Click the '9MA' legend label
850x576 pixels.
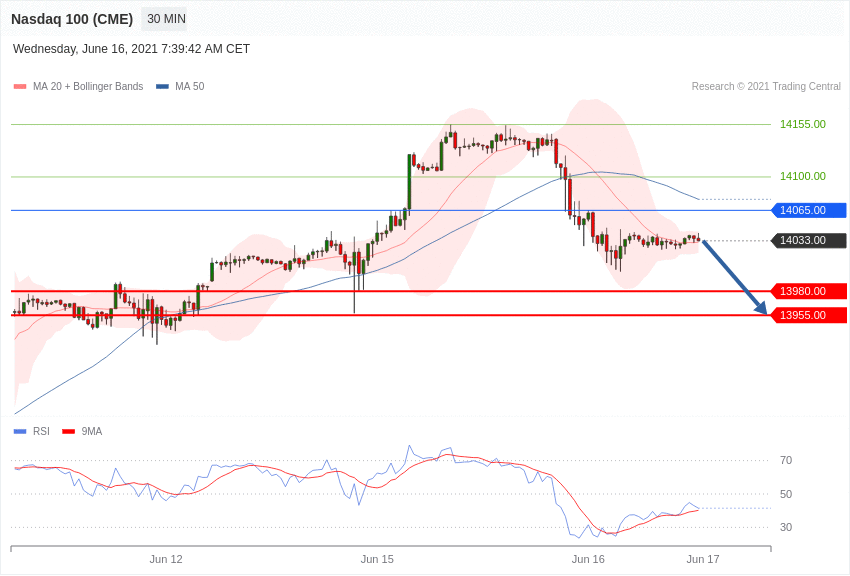point(92,432)
